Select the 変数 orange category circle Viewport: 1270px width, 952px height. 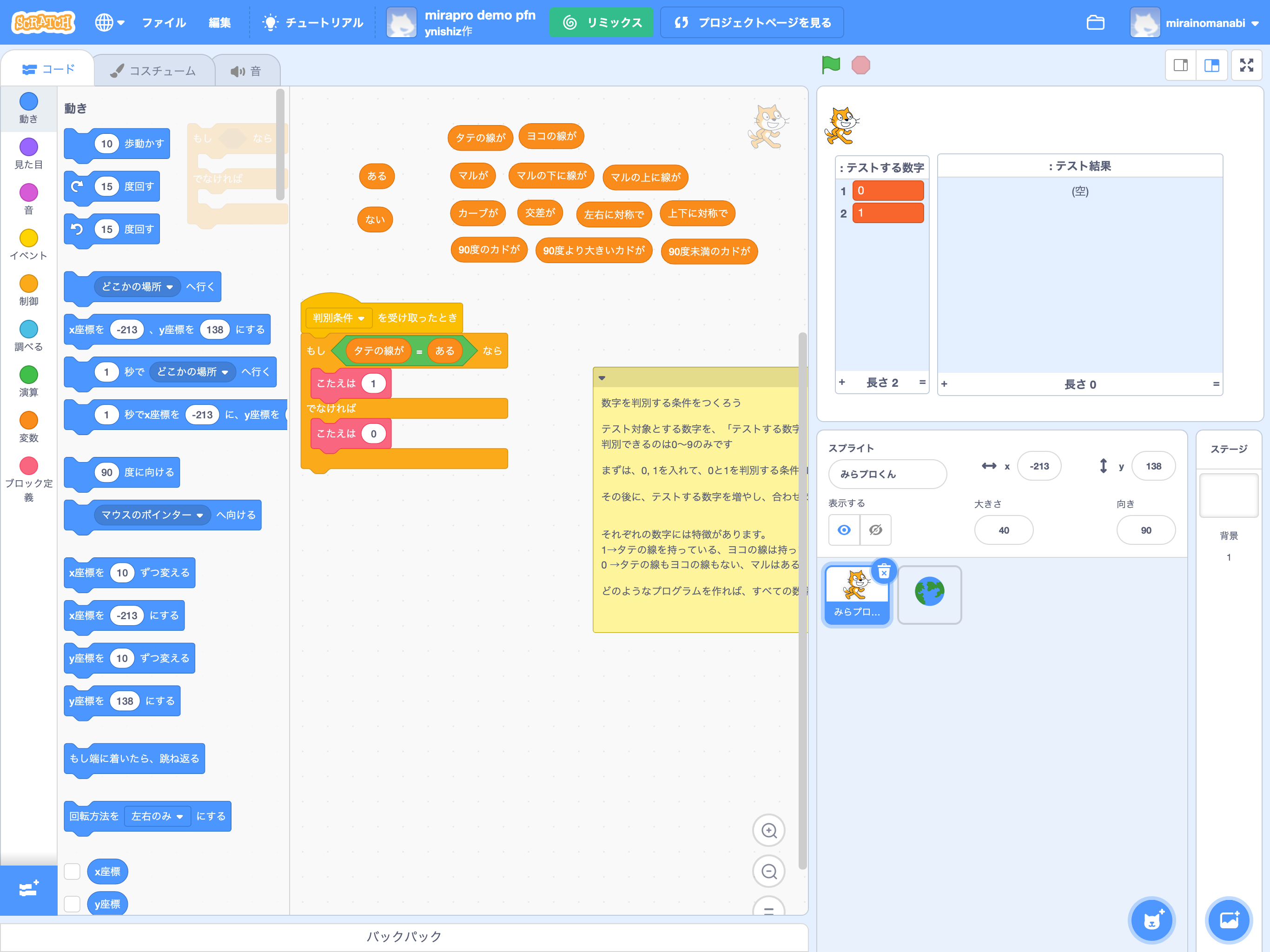click(28, 420)
